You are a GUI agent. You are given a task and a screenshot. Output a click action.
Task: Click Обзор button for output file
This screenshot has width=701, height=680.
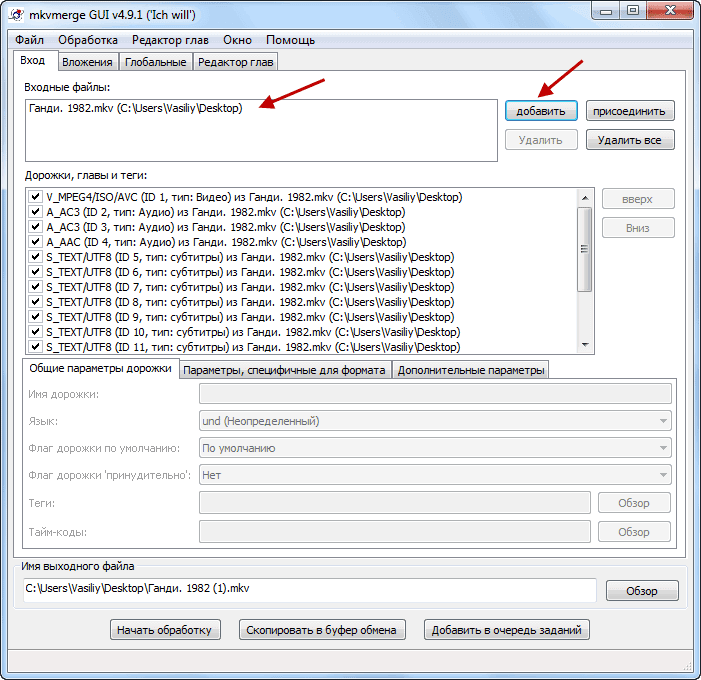click(x=642, y=591)
